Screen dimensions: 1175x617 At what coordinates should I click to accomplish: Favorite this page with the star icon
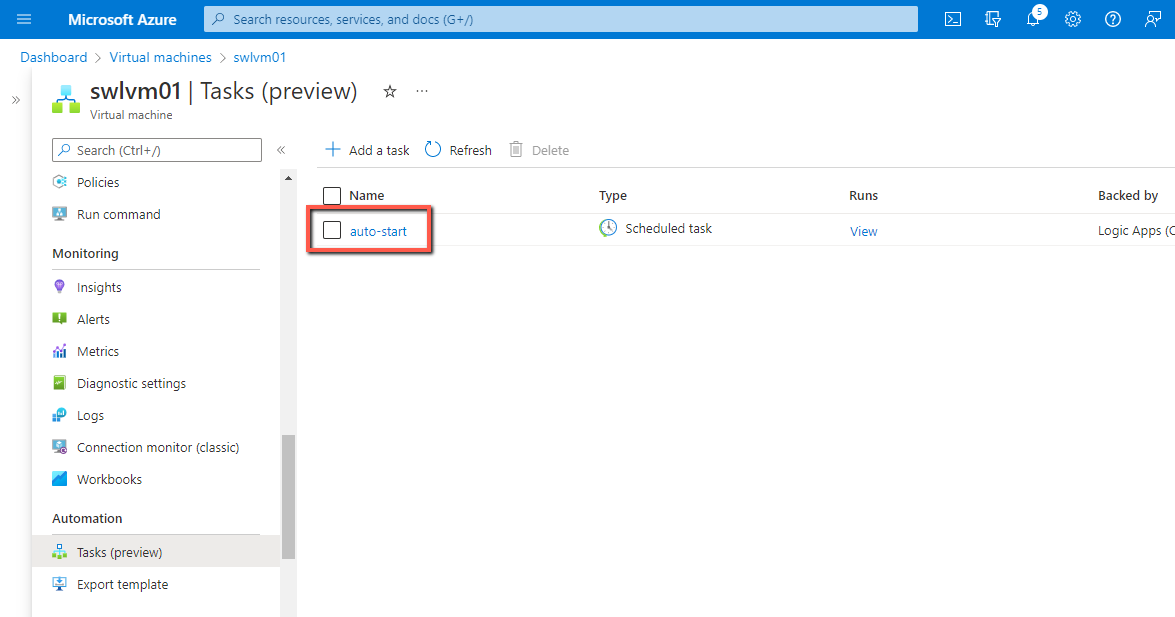pyautogui.click(x=390, y=91)
